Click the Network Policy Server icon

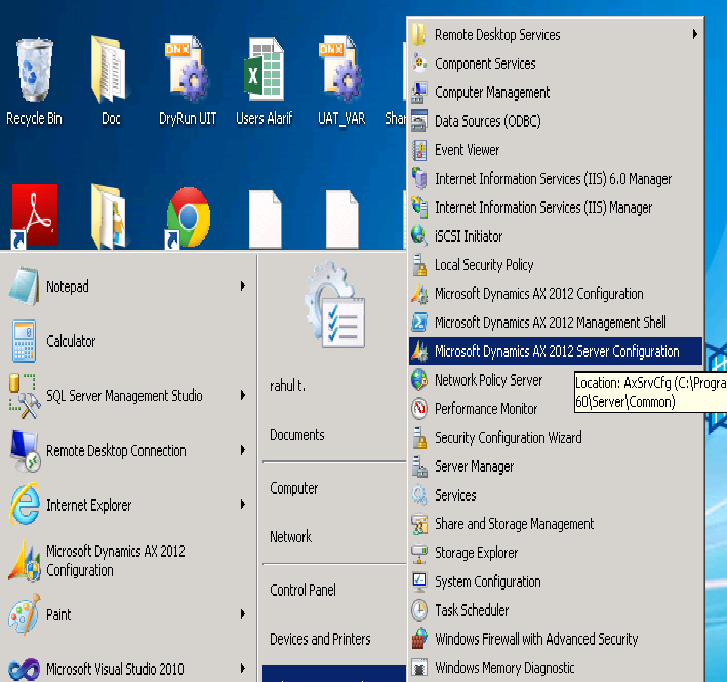click(x=420, y=380)
